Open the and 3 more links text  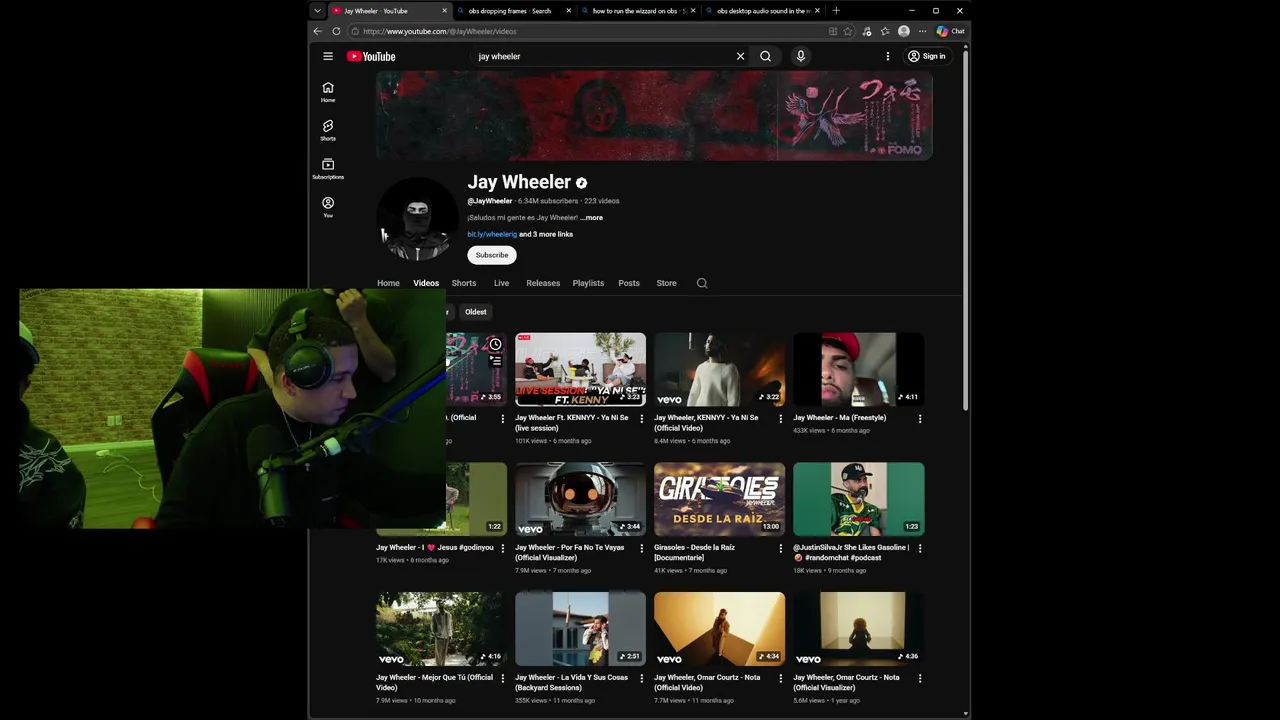pos(546,234)
